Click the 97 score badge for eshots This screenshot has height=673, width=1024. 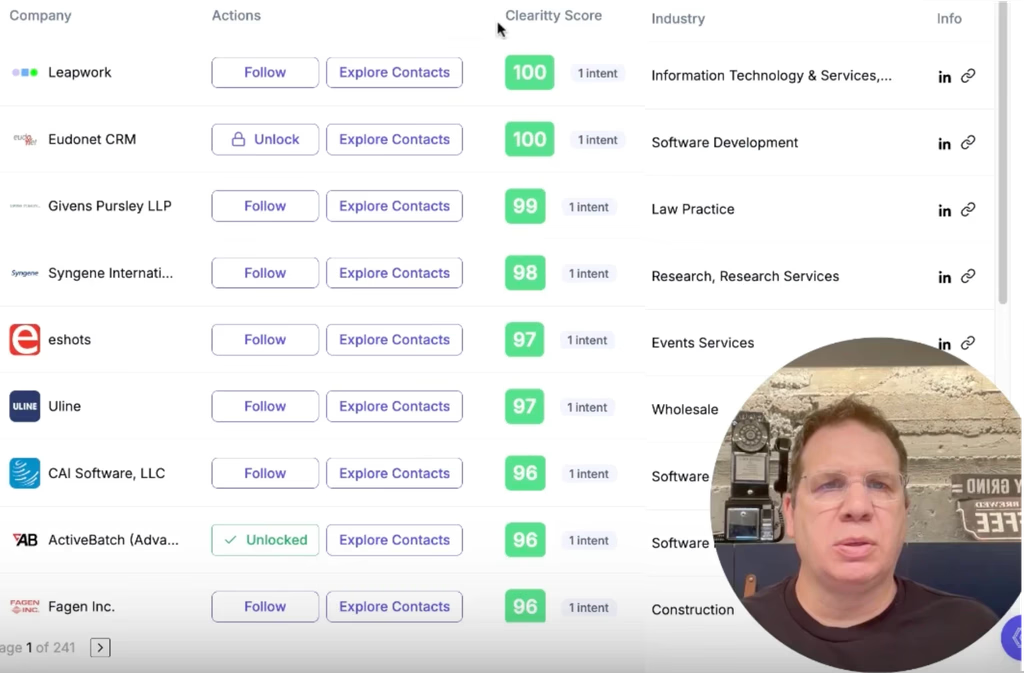[525, 340]
